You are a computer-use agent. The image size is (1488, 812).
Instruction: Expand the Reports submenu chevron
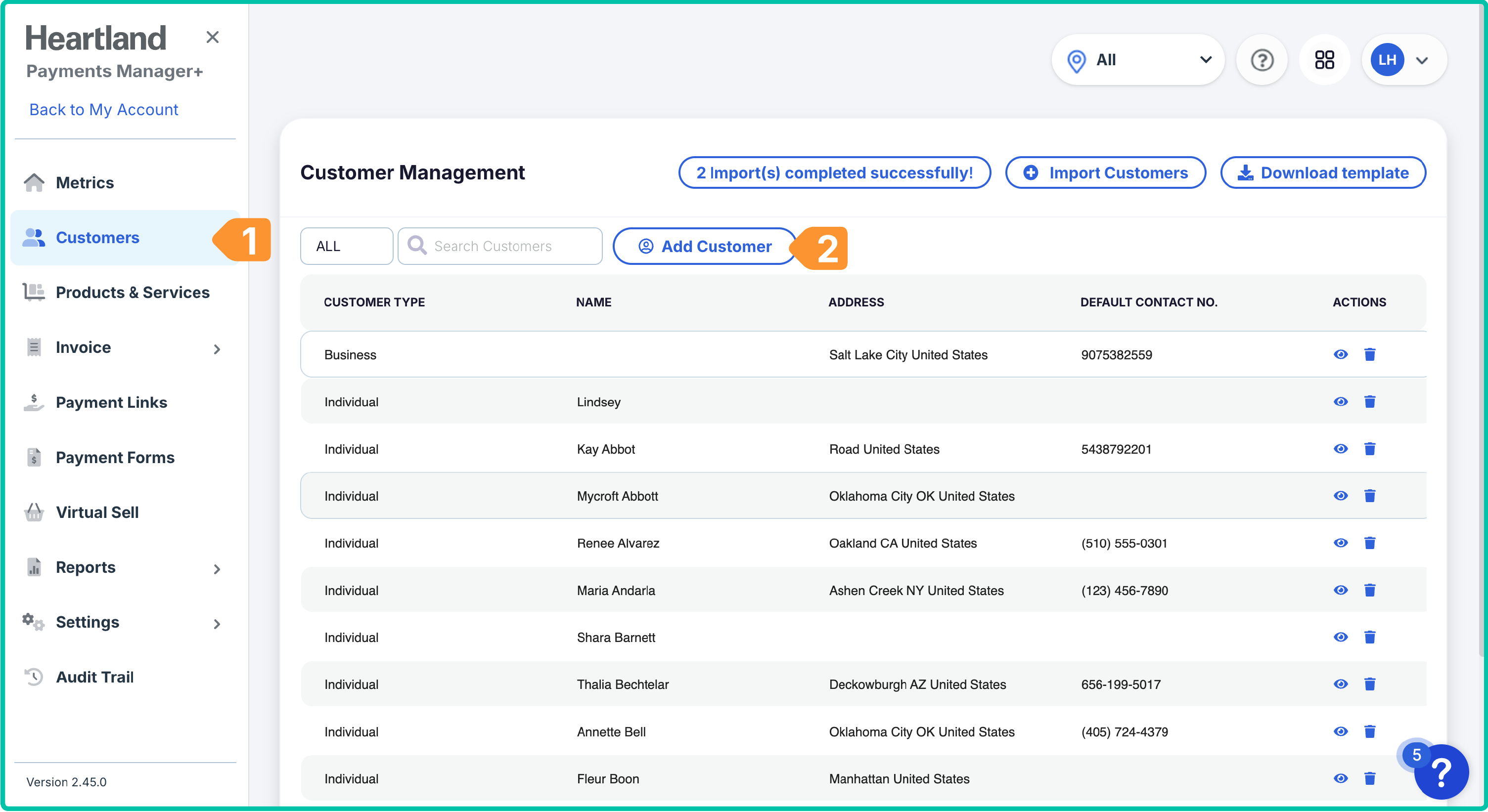(217, 569)
